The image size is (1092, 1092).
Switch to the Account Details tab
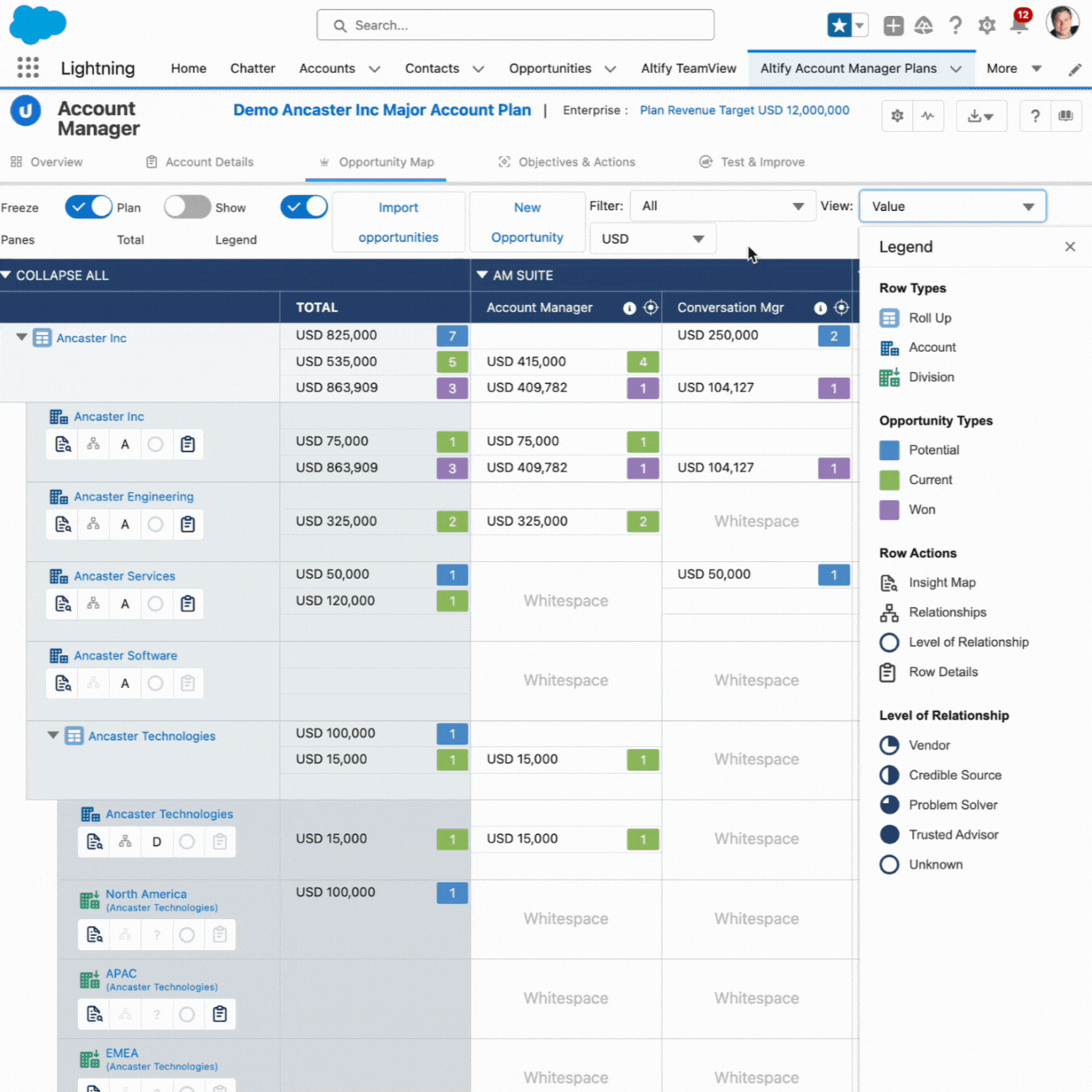click(x=200, y=162)
